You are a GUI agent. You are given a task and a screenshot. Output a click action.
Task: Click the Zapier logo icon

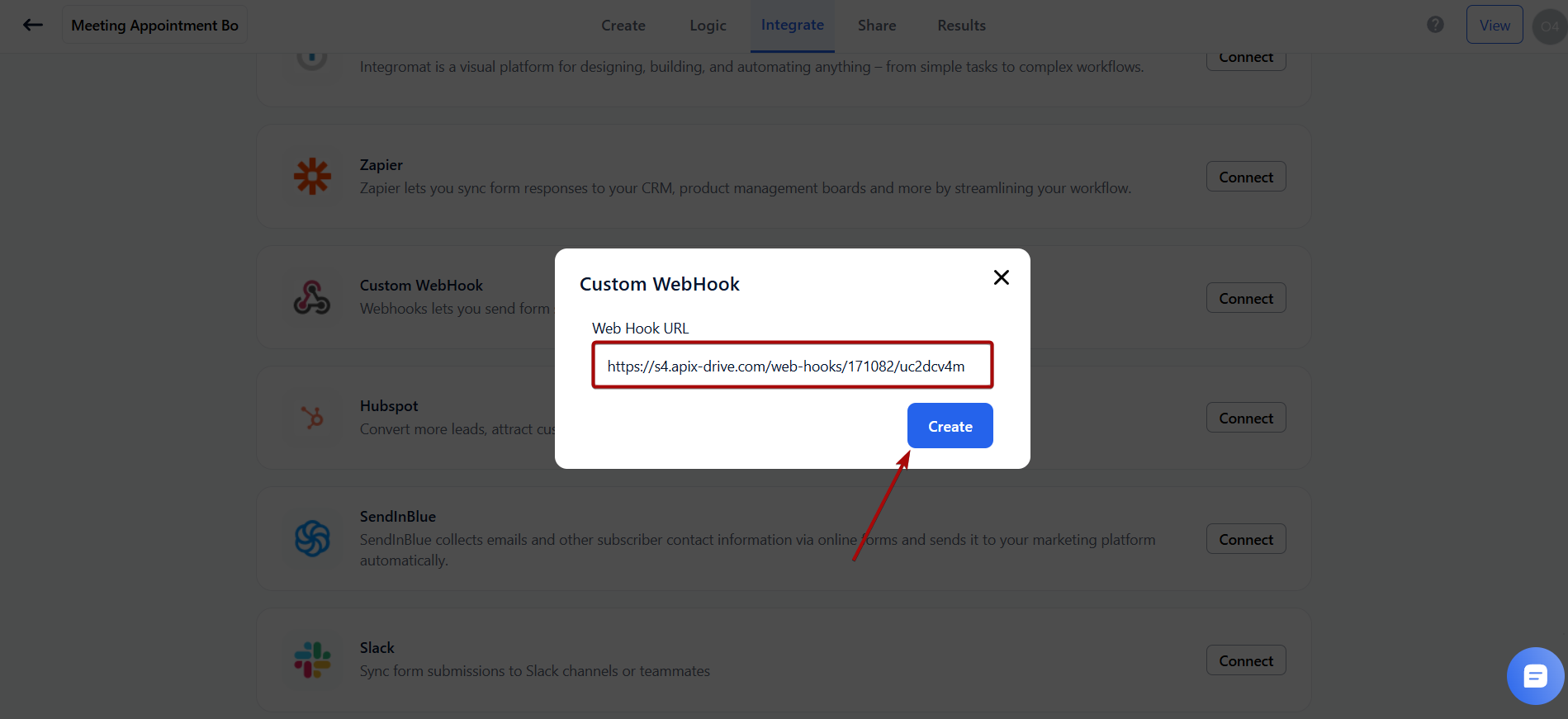[312, 176]
